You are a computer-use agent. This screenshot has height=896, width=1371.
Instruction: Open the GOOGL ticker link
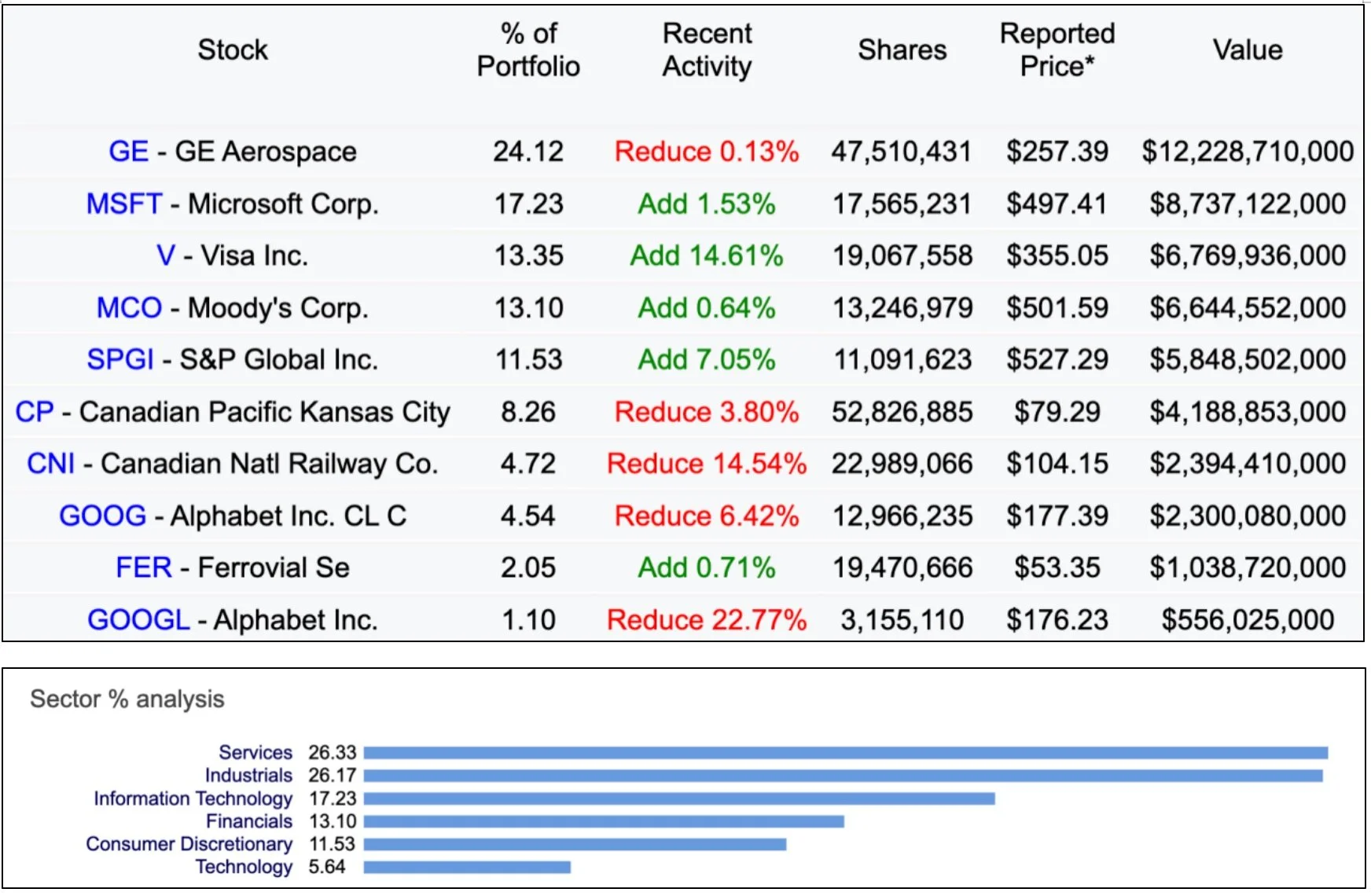coord(139,619)
